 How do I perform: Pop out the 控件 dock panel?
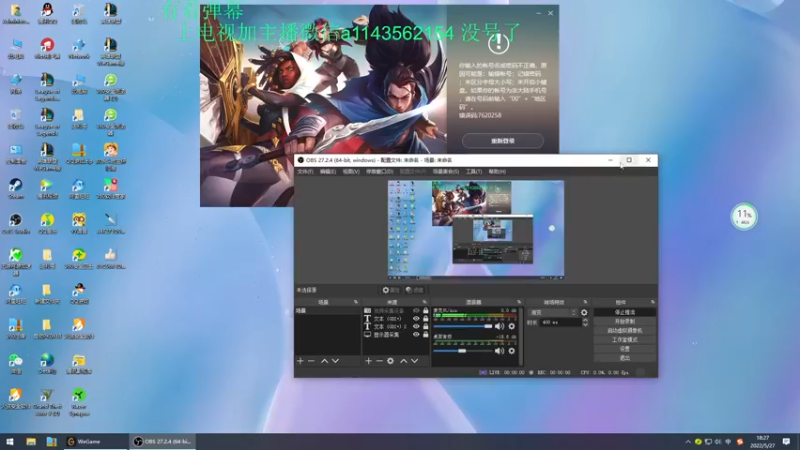[x=653, y=302]
